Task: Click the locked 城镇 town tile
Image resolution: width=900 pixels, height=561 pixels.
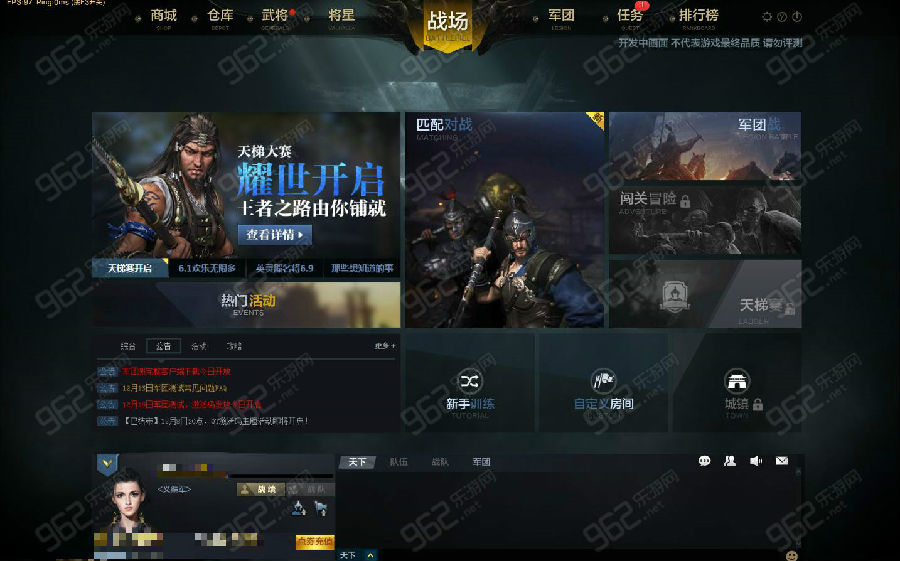Action: (x=737, y=382)
